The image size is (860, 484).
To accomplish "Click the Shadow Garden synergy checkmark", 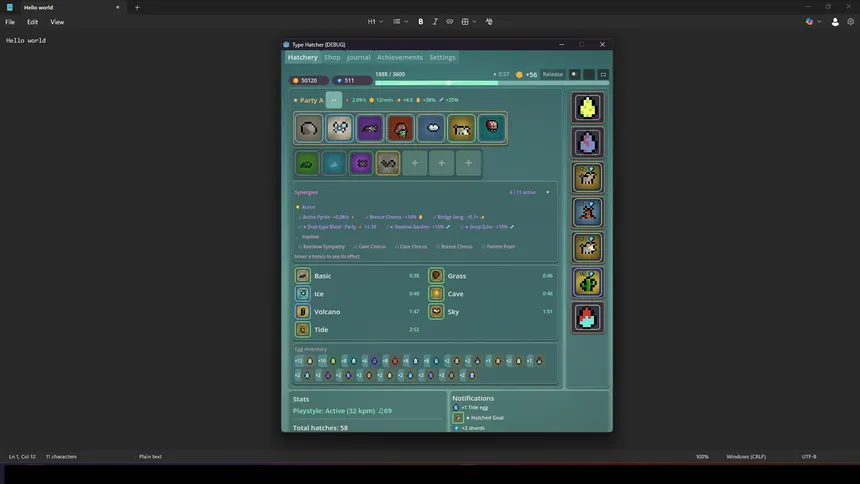I will 387,227.
